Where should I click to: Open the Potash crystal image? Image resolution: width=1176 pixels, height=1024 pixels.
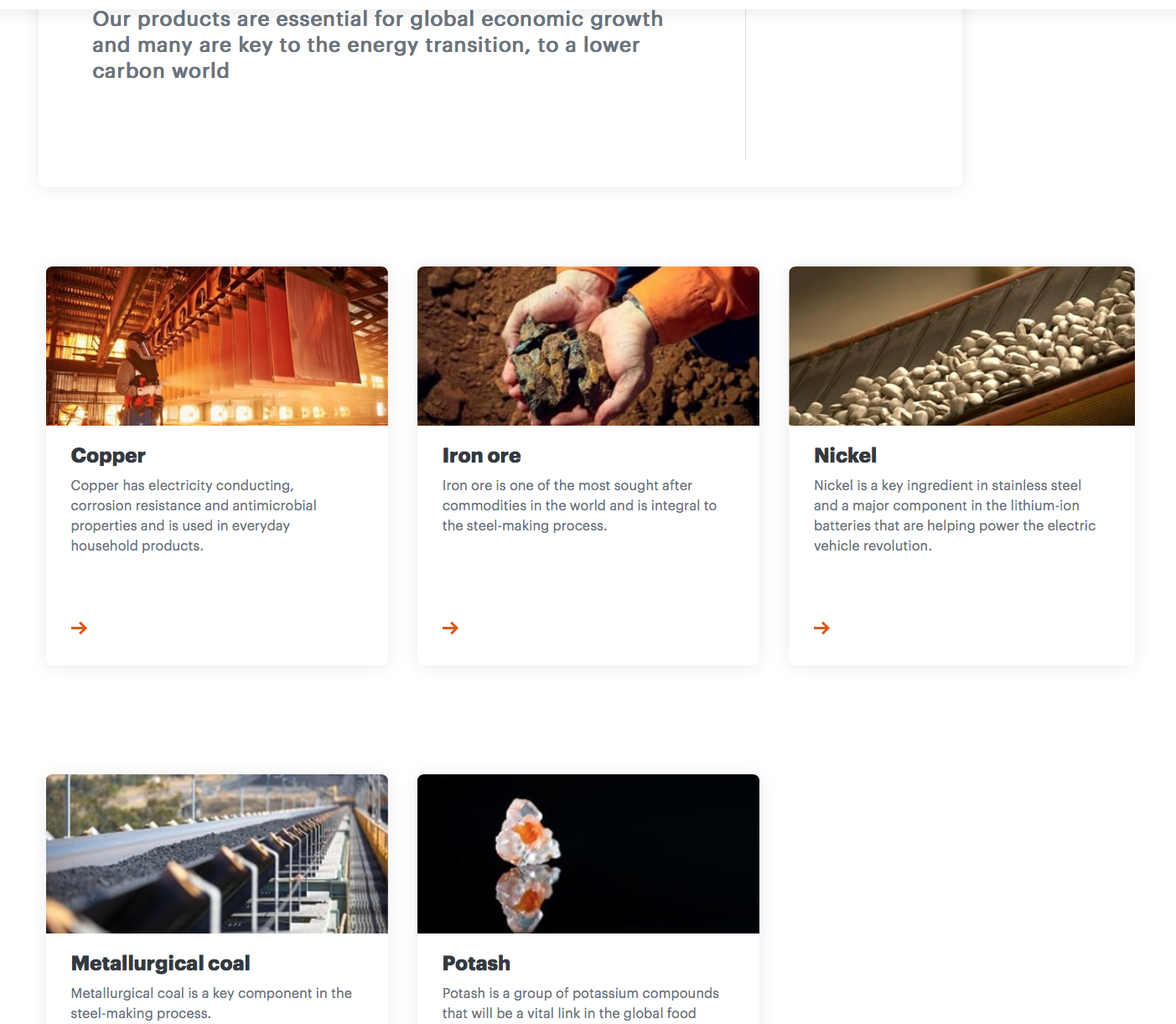[588, 854]
